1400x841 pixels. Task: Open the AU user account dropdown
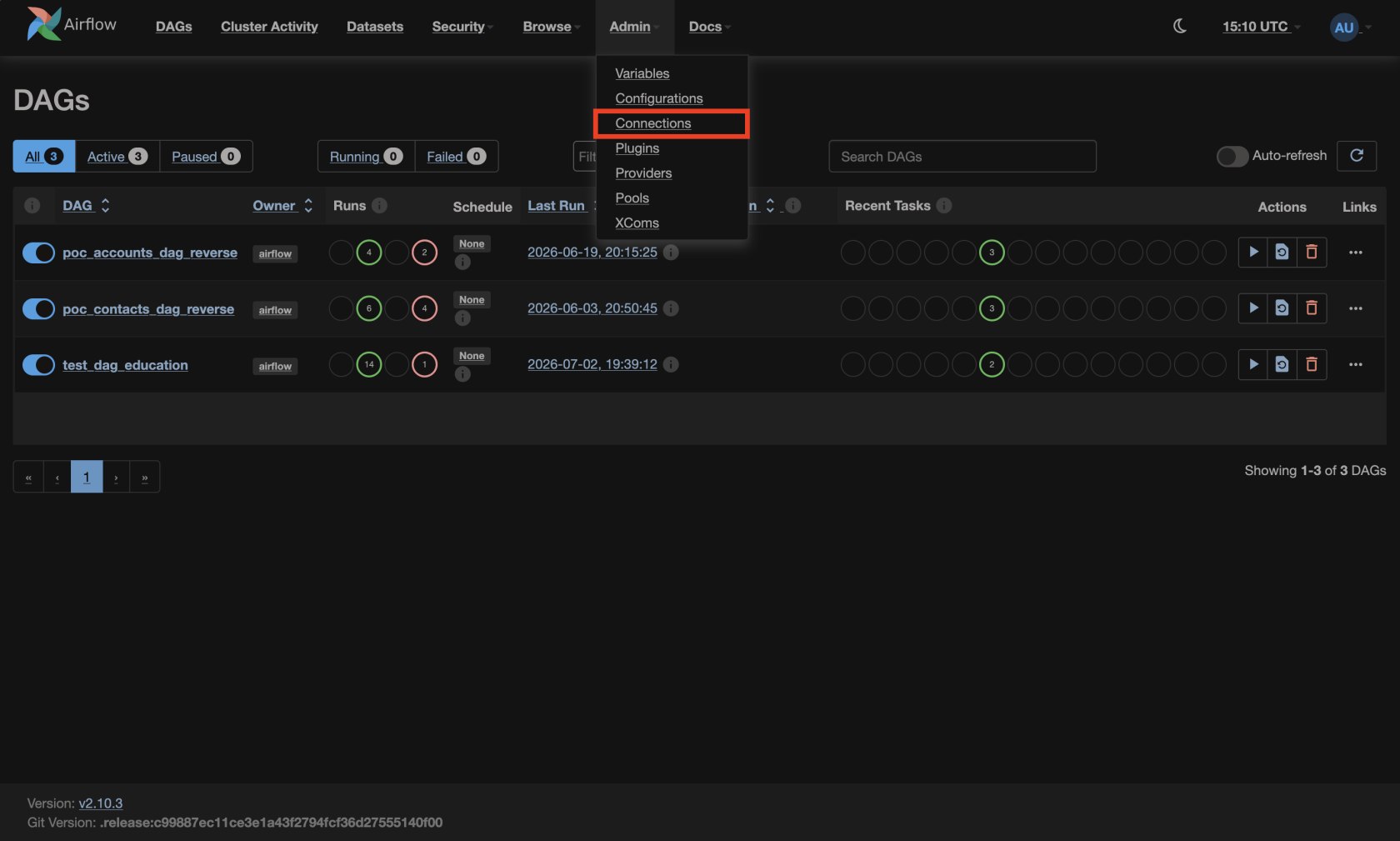(x=1350, y=28)
